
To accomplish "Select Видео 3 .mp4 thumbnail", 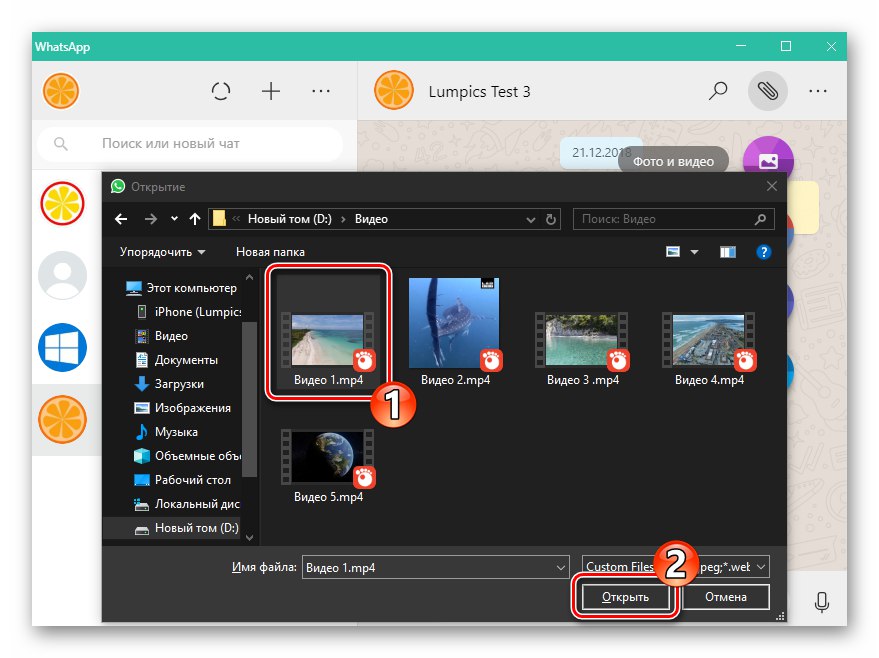I will coord(582,341).
